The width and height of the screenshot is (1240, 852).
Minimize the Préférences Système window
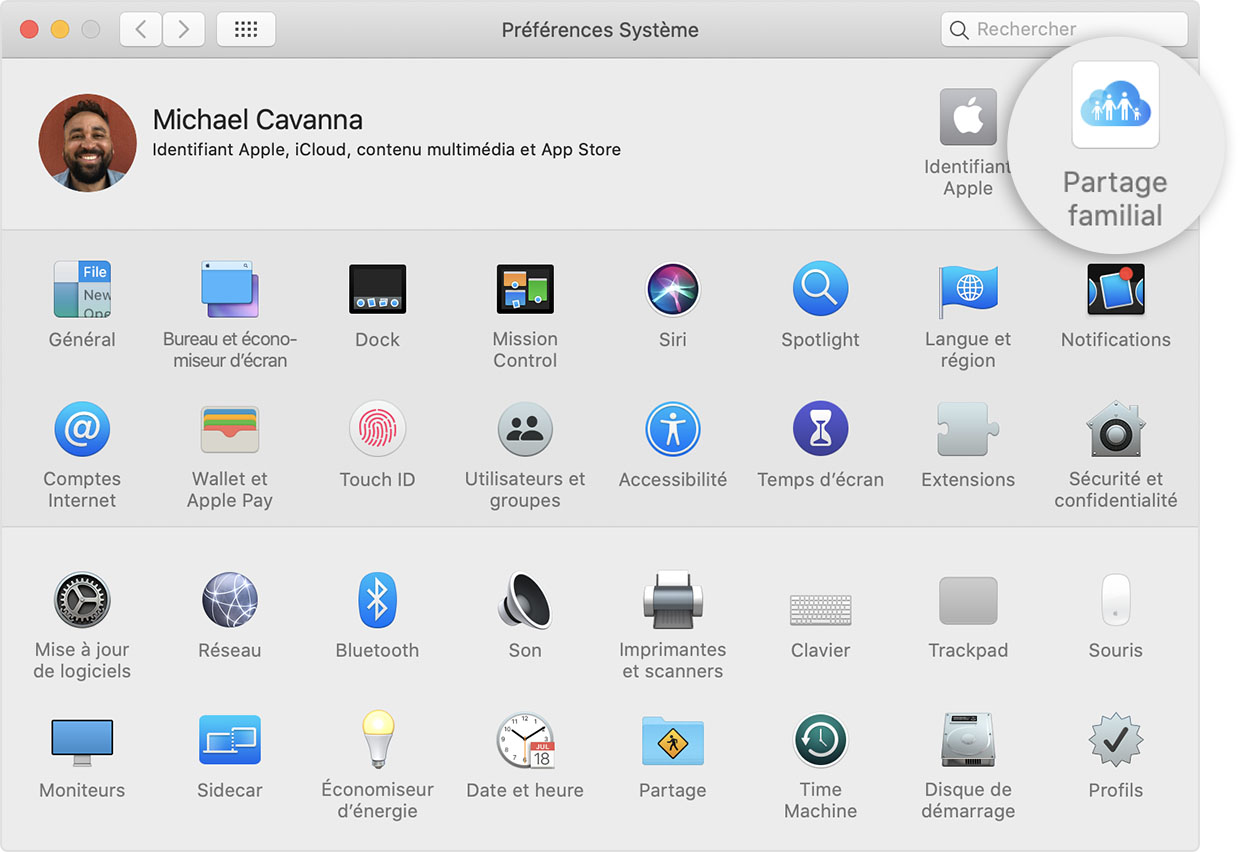tap(60, 29)
